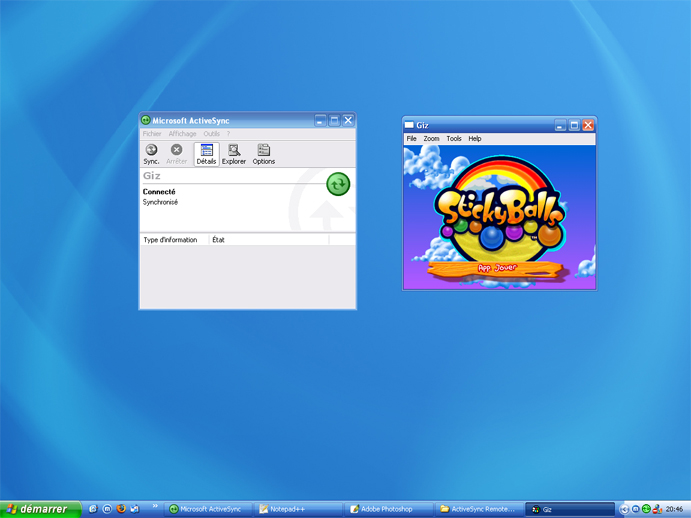Click the quick launch icon after Firefox

pyautogui.click(x=135, y=509)
